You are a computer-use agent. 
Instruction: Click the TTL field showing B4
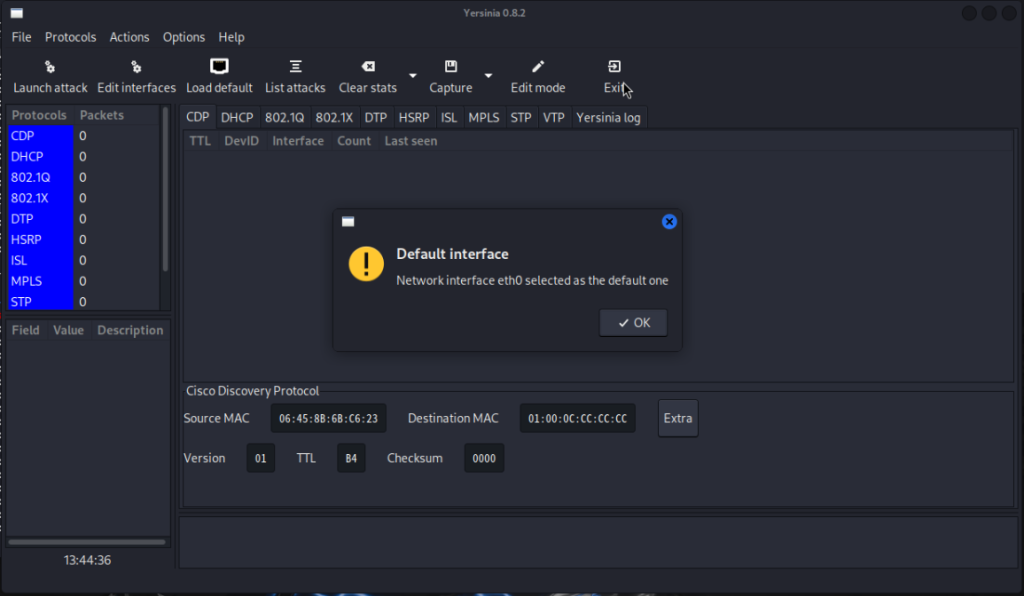pyautogui.click(x=351, y=458)
